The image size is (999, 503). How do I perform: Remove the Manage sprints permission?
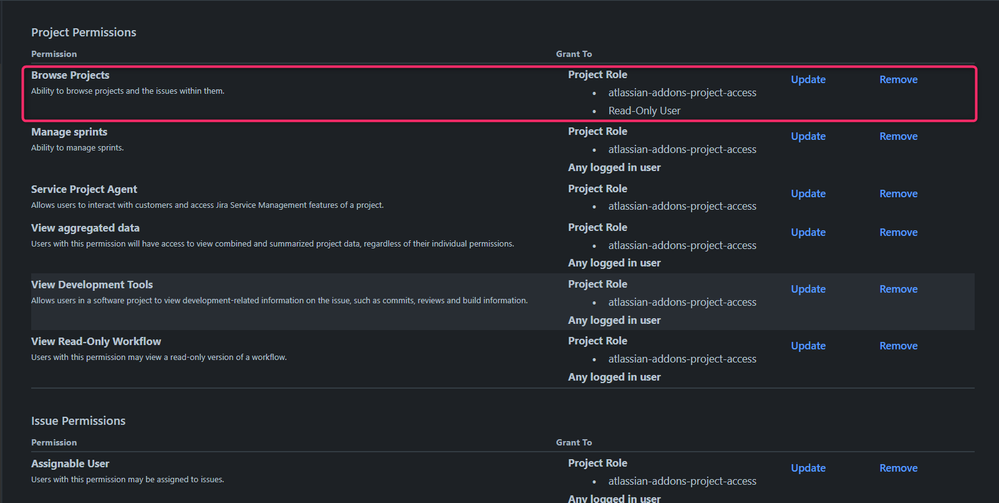pos(898,136)
